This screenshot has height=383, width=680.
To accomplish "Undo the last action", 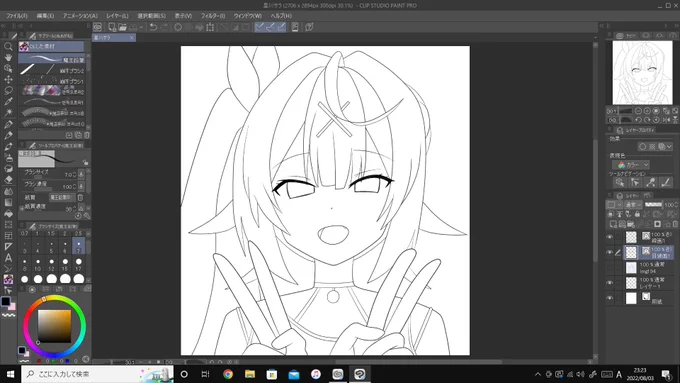I will coord(153,27).
